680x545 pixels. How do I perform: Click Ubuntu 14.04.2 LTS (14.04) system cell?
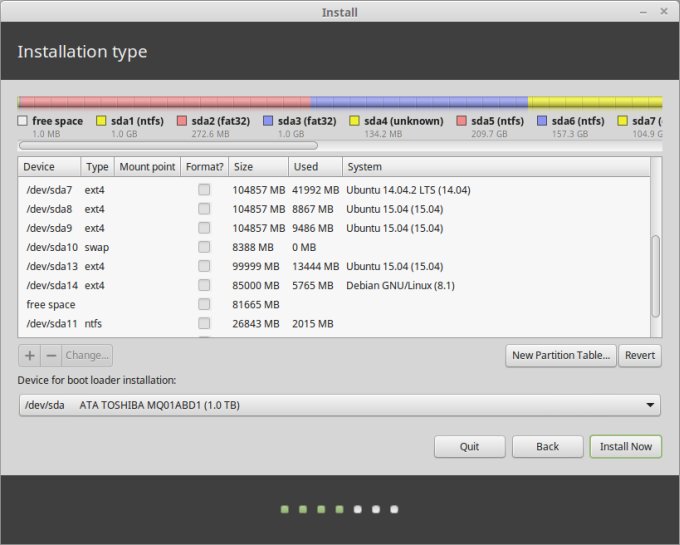[408, 190]
